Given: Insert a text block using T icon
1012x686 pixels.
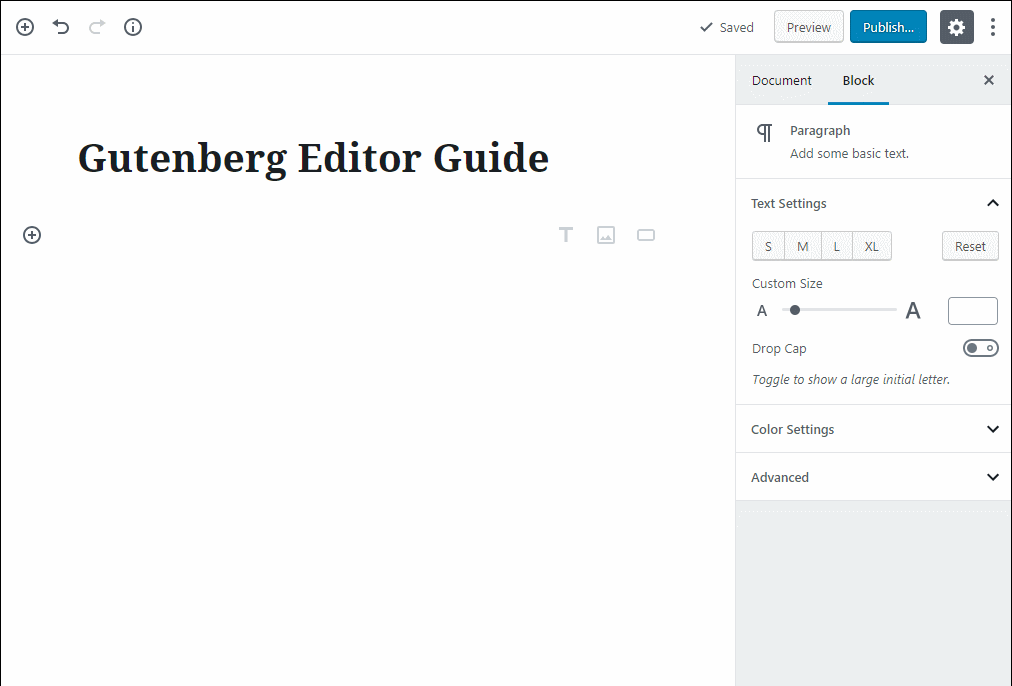Looking at the screenshot, I should point(566,235).
